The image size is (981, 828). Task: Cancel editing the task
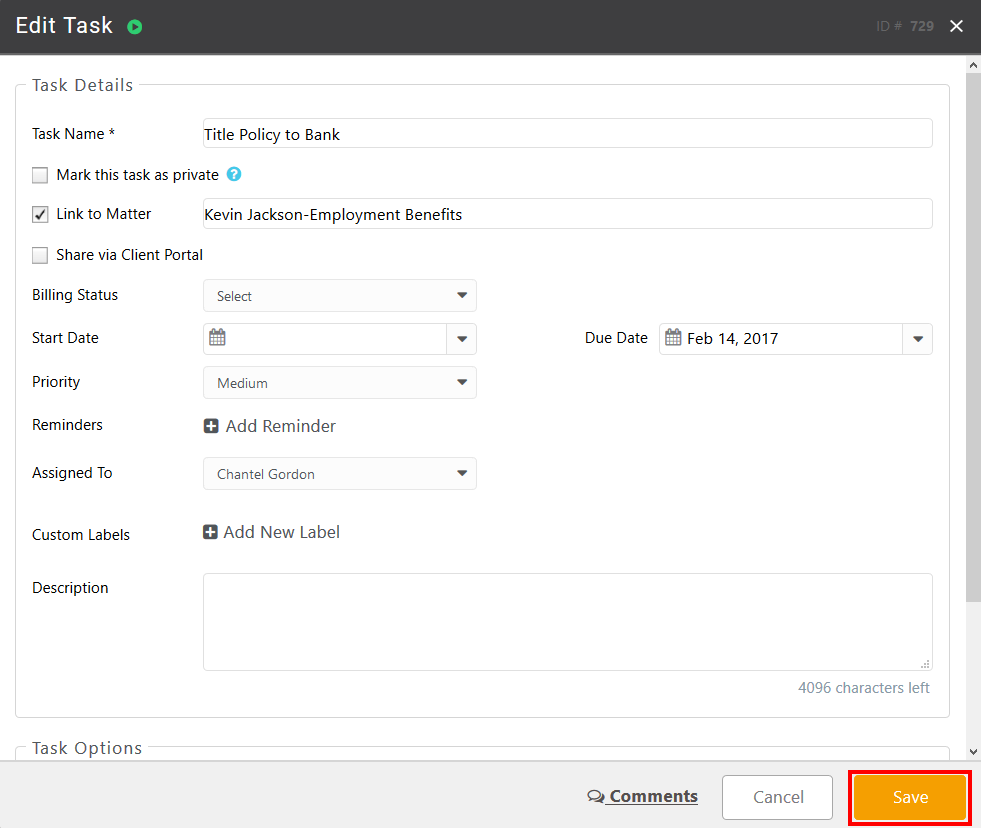point(777,797)
